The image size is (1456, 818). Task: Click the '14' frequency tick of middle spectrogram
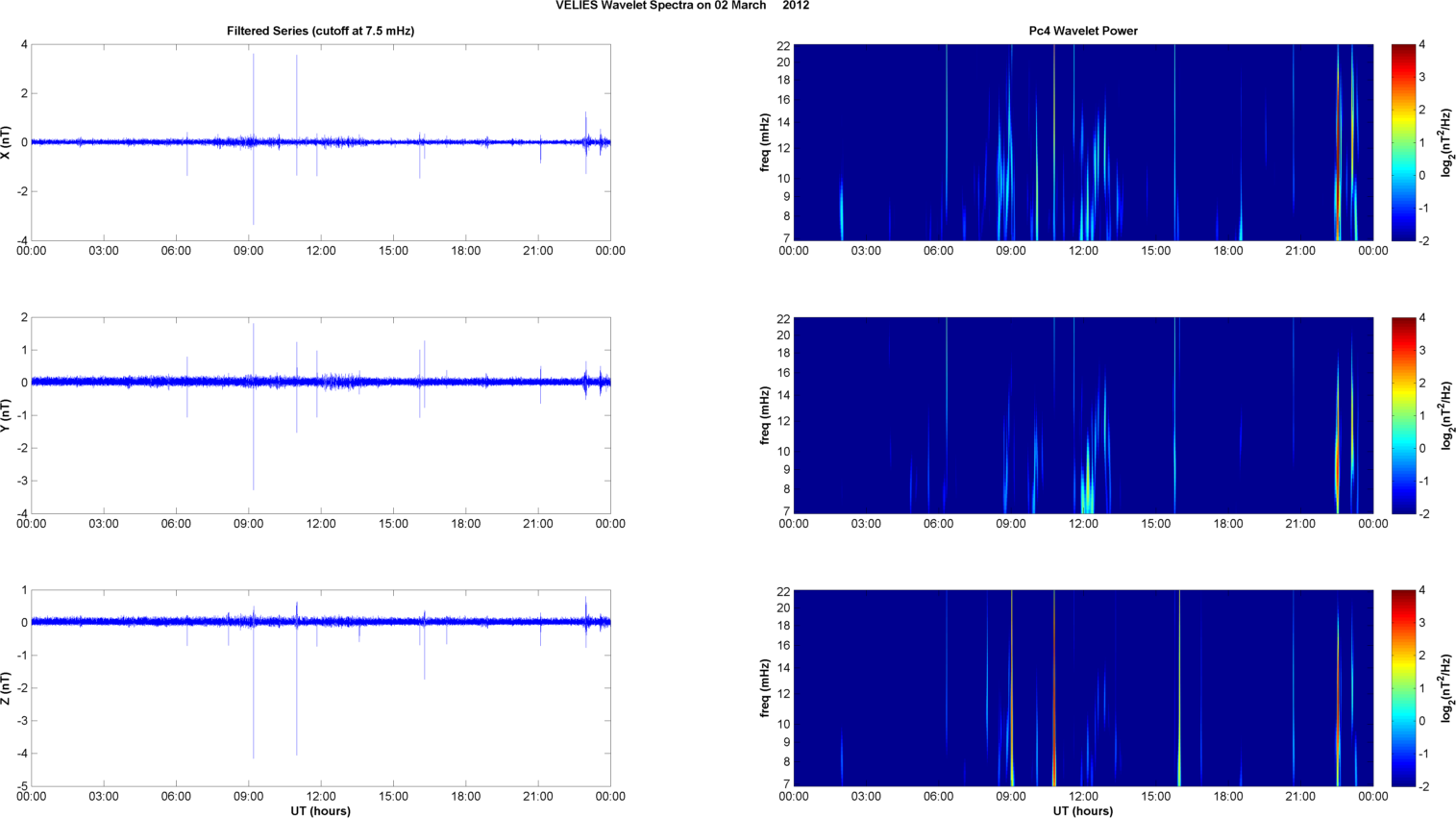784,395
